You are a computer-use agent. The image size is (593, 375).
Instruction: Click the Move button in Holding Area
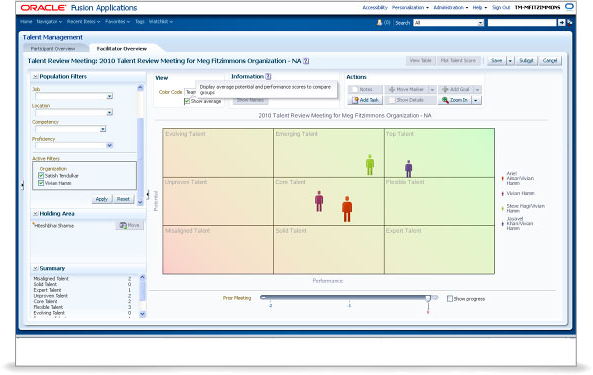(x=129, y=225)
